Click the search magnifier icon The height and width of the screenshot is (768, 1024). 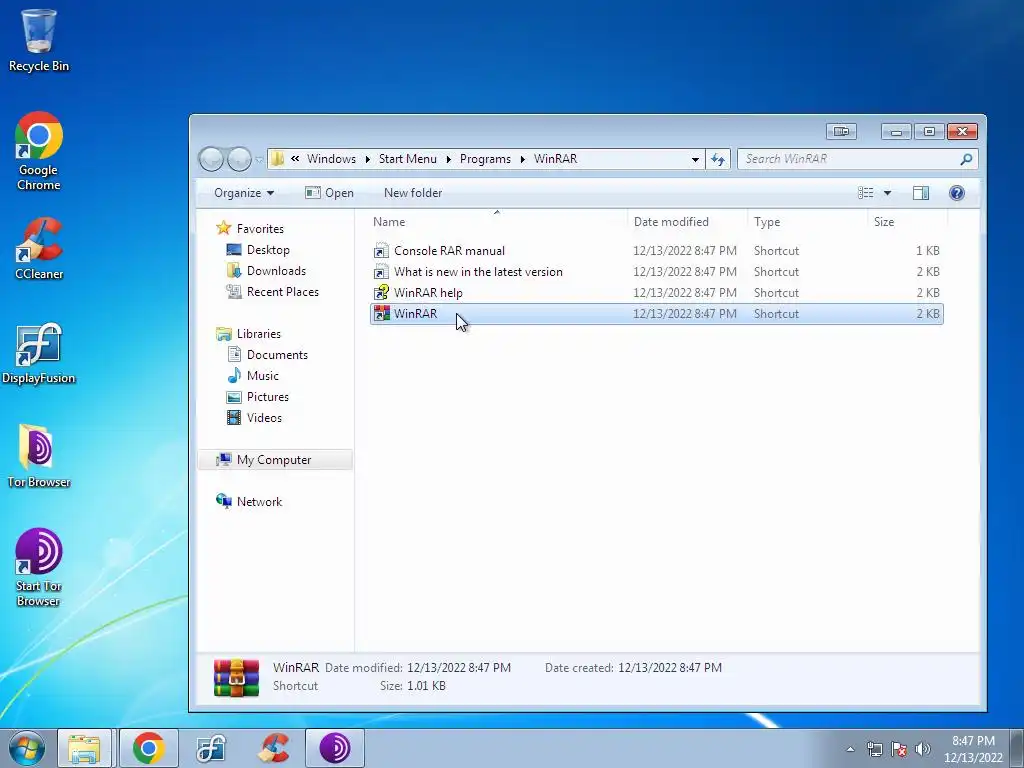click(x=966, y=159)
